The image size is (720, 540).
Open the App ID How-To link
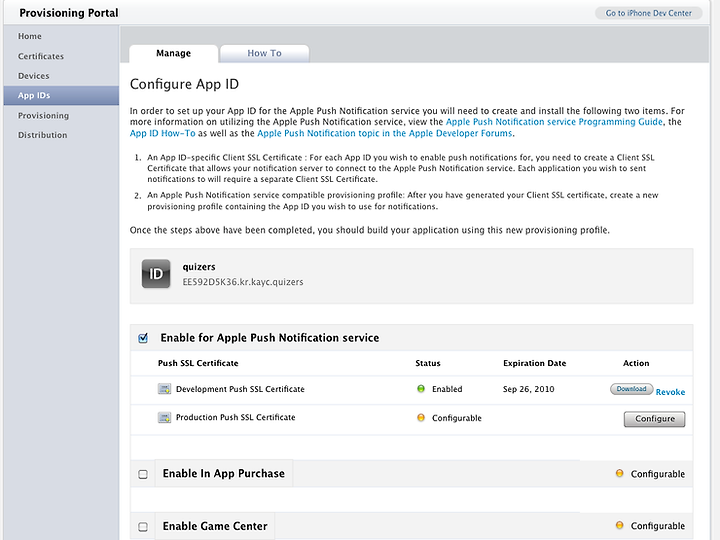pyautogui.click(x=163, y=133)
